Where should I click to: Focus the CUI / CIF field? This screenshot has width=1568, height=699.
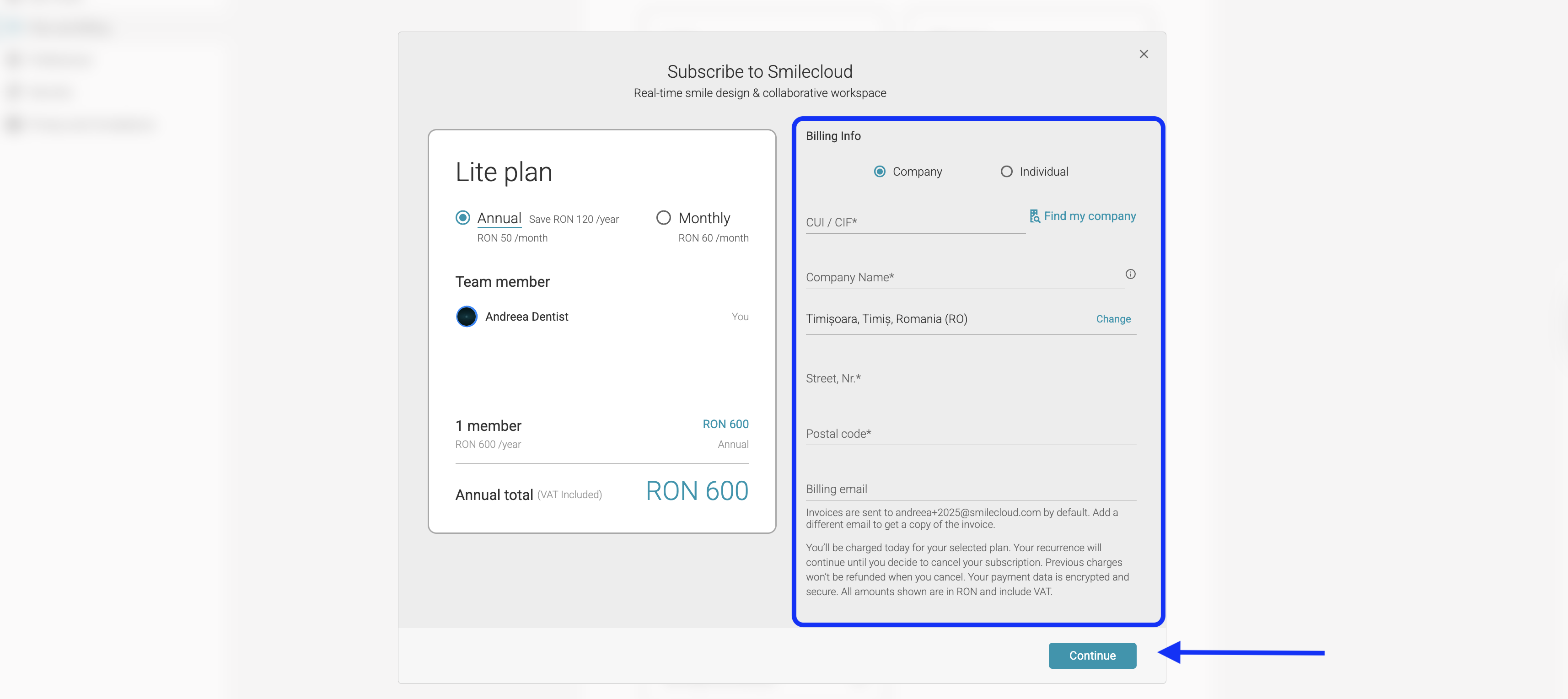915,222
